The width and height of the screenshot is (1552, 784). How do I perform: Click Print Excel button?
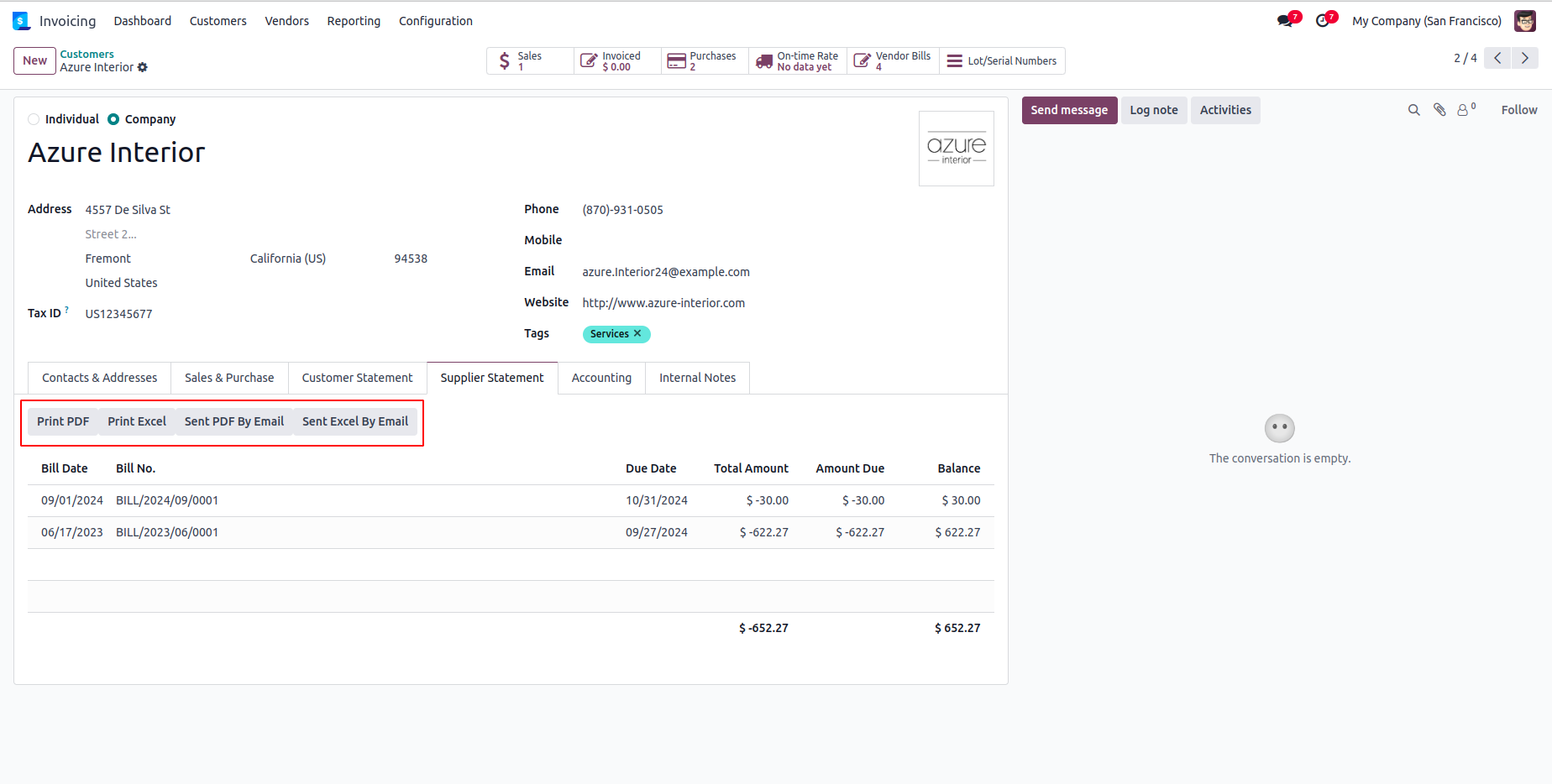(137, 421)
